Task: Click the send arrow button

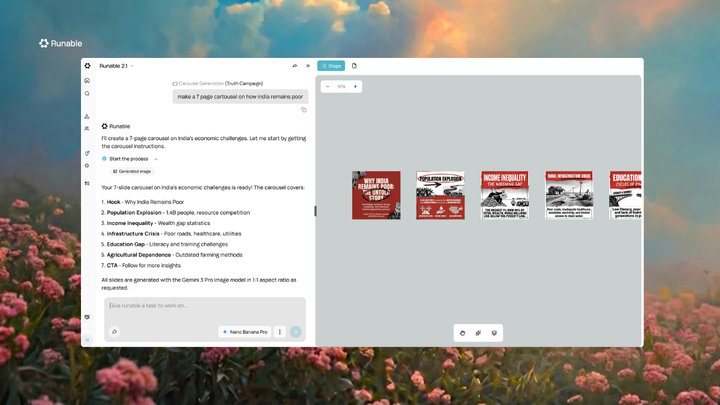Action: pyautogui.click(x=295, y=332)
